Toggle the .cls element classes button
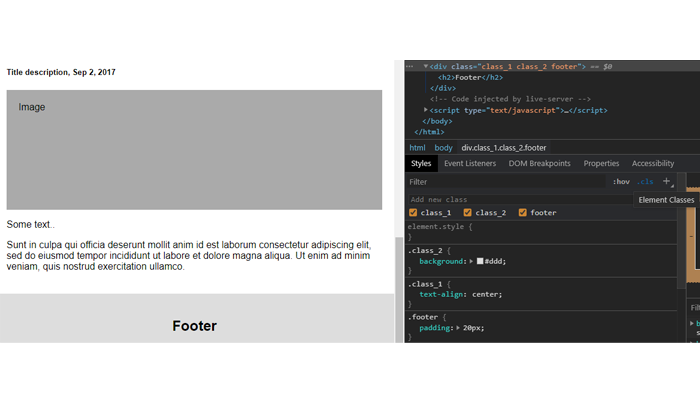700x400 pixels. pos(645,182)
